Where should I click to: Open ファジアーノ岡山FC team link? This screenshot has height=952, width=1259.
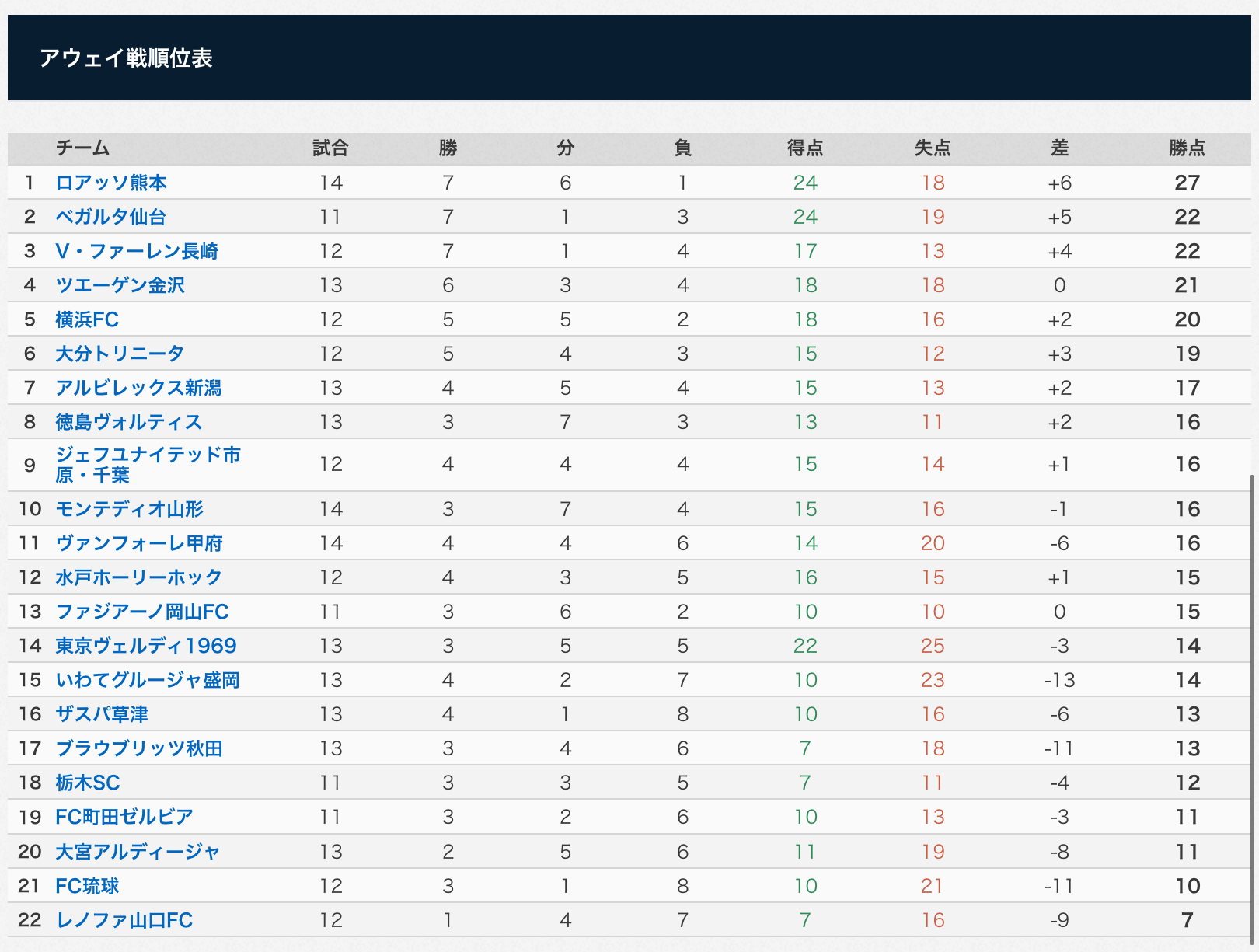[142, 612]
